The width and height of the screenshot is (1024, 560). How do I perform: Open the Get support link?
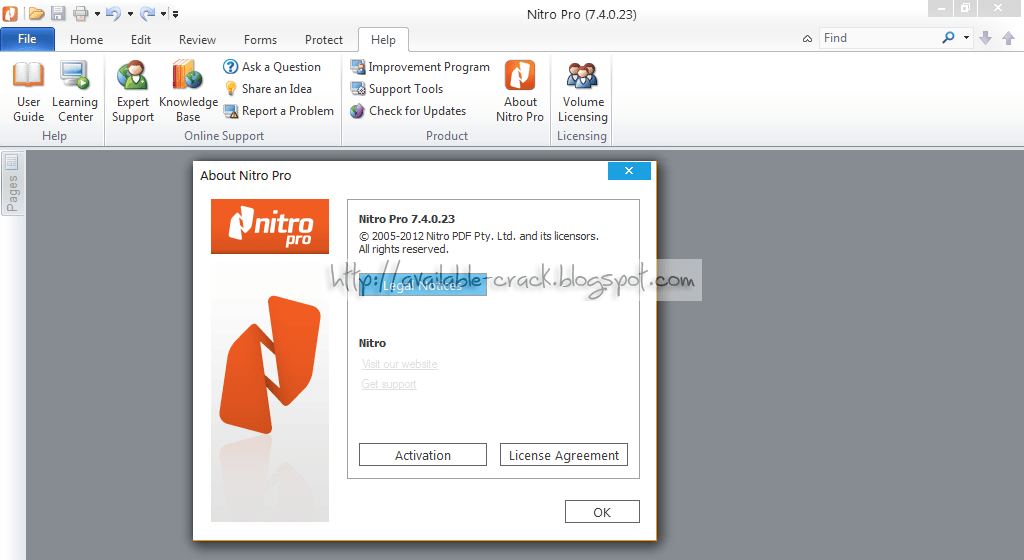(389, 384)
